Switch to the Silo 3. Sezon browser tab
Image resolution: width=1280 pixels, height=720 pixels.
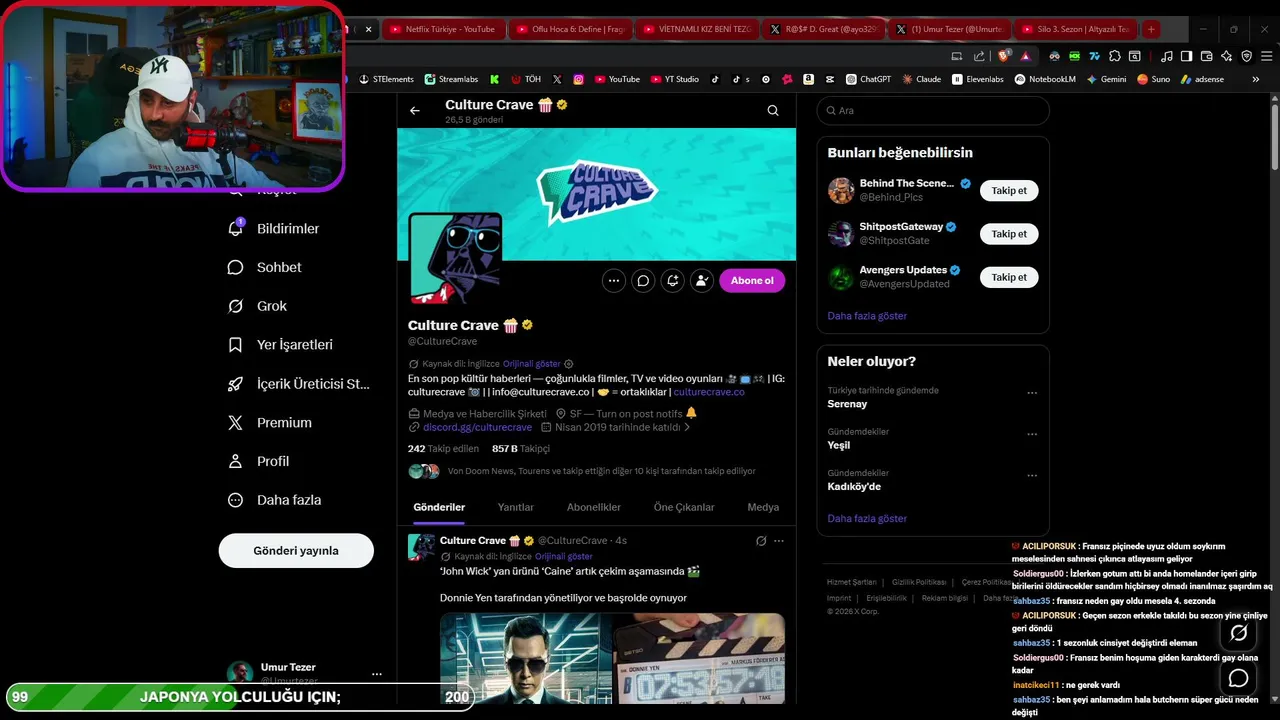click(1077, 29)
